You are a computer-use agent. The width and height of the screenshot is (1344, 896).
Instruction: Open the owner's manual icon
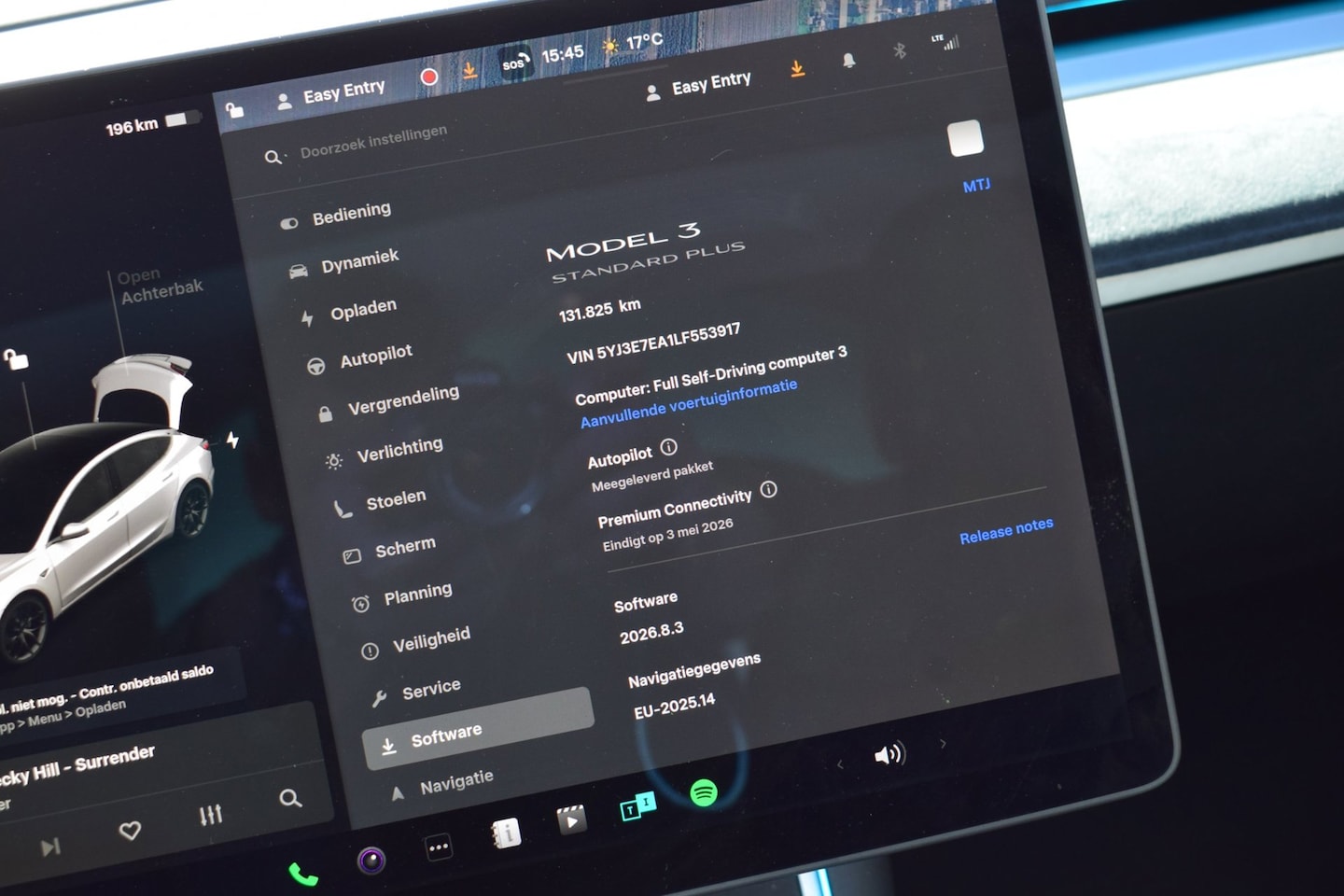click(x=506, y=833)
